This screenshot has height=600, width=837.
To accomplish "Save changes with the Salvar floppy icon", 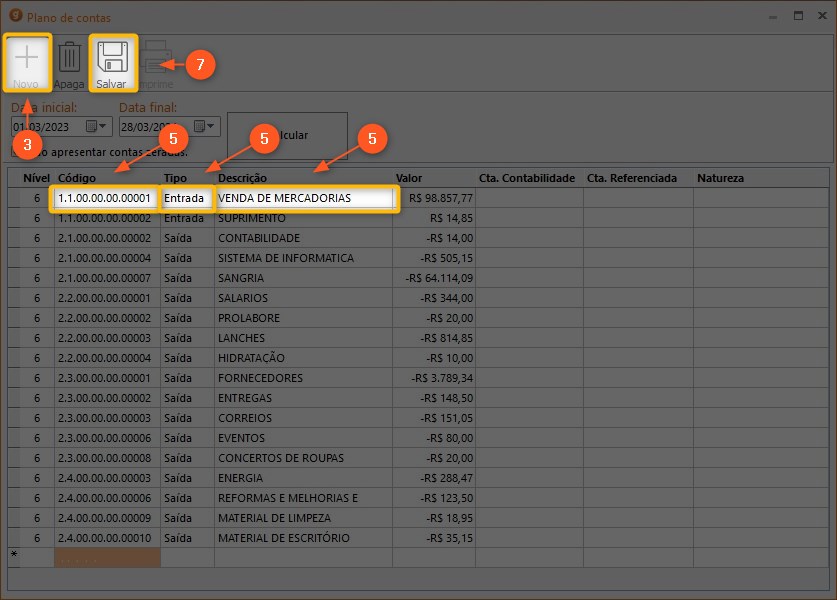I will (x=112, y=58).
